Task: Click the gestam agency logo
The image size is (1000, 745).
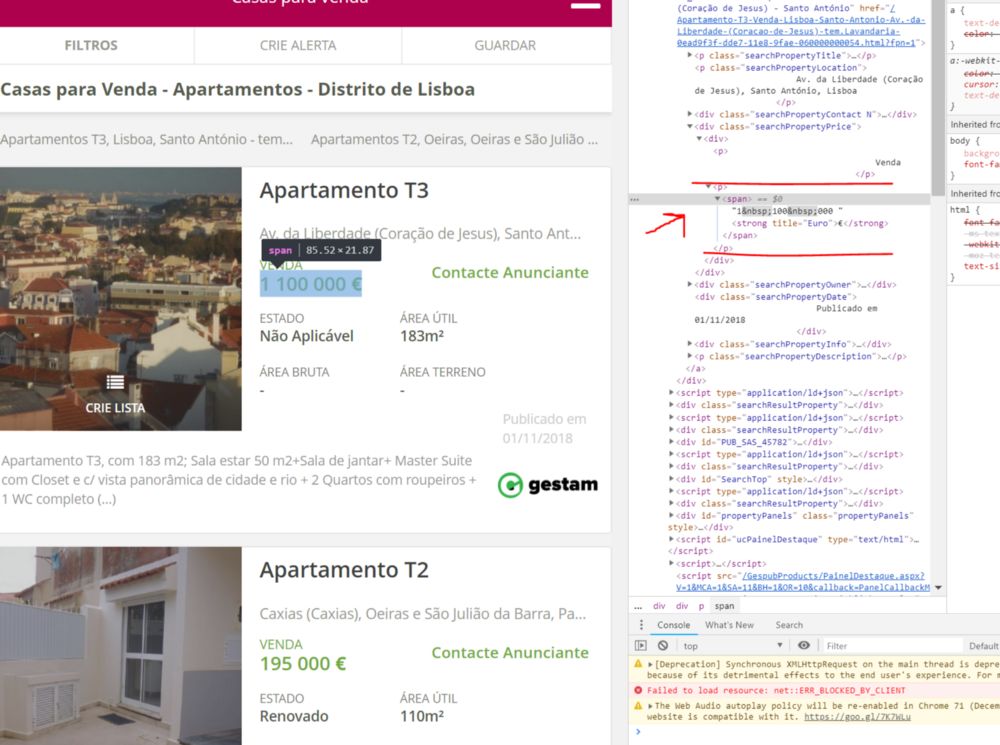Action: click(x=548, y=485)
